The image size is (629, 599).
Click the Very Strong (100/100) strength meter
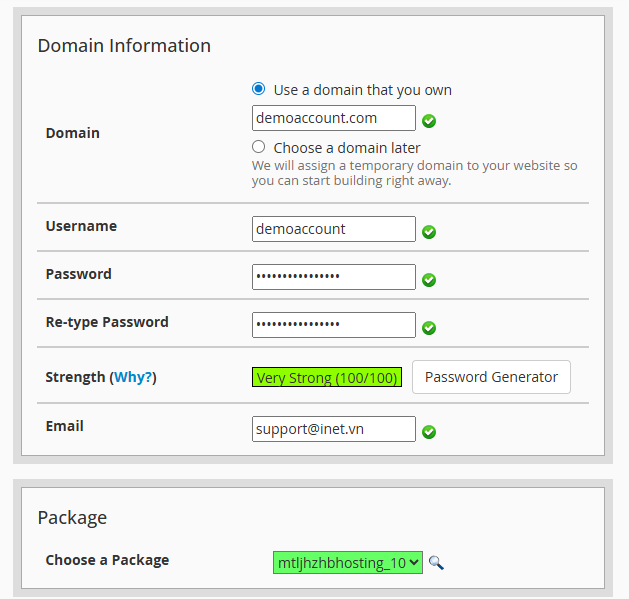(x=327, y=378)
